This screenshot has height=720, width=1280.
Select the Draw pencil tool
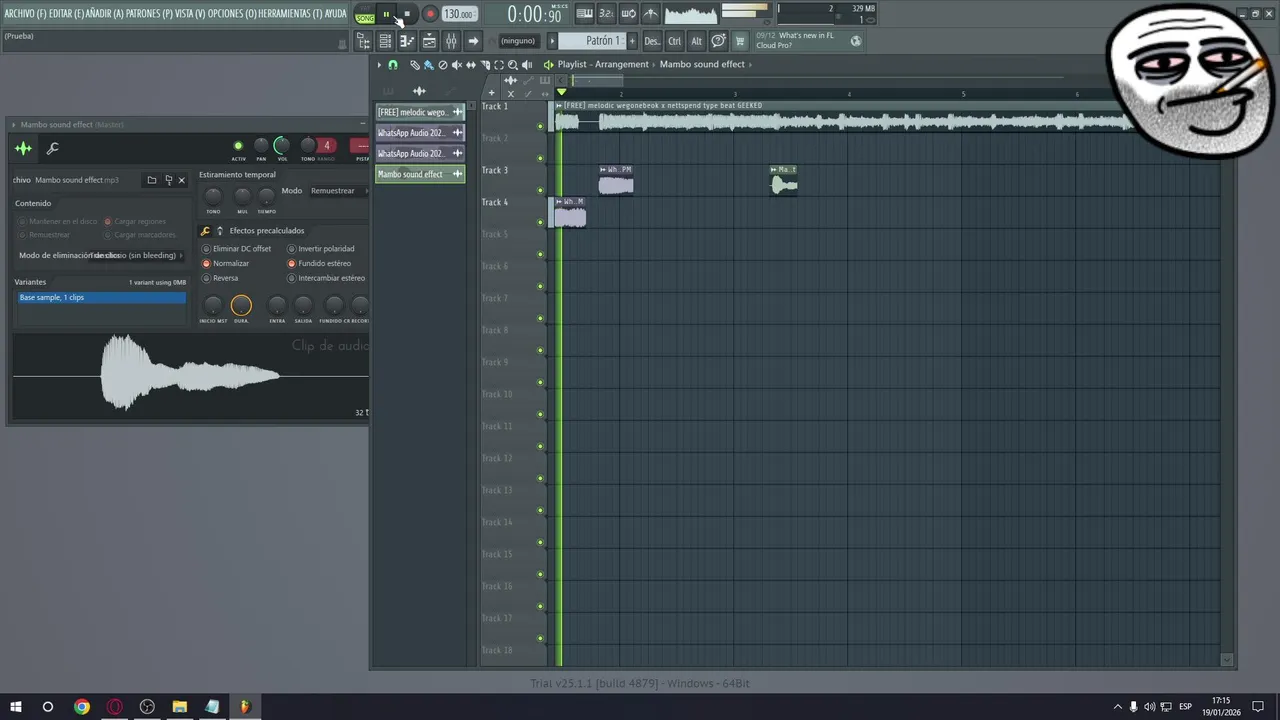(x=414, y=65)
